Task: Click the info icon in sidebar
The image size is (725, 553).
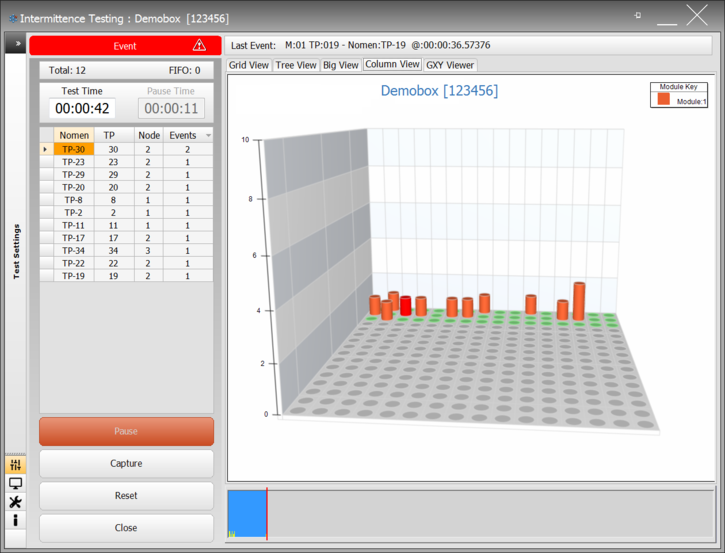Action: [15, 521]
